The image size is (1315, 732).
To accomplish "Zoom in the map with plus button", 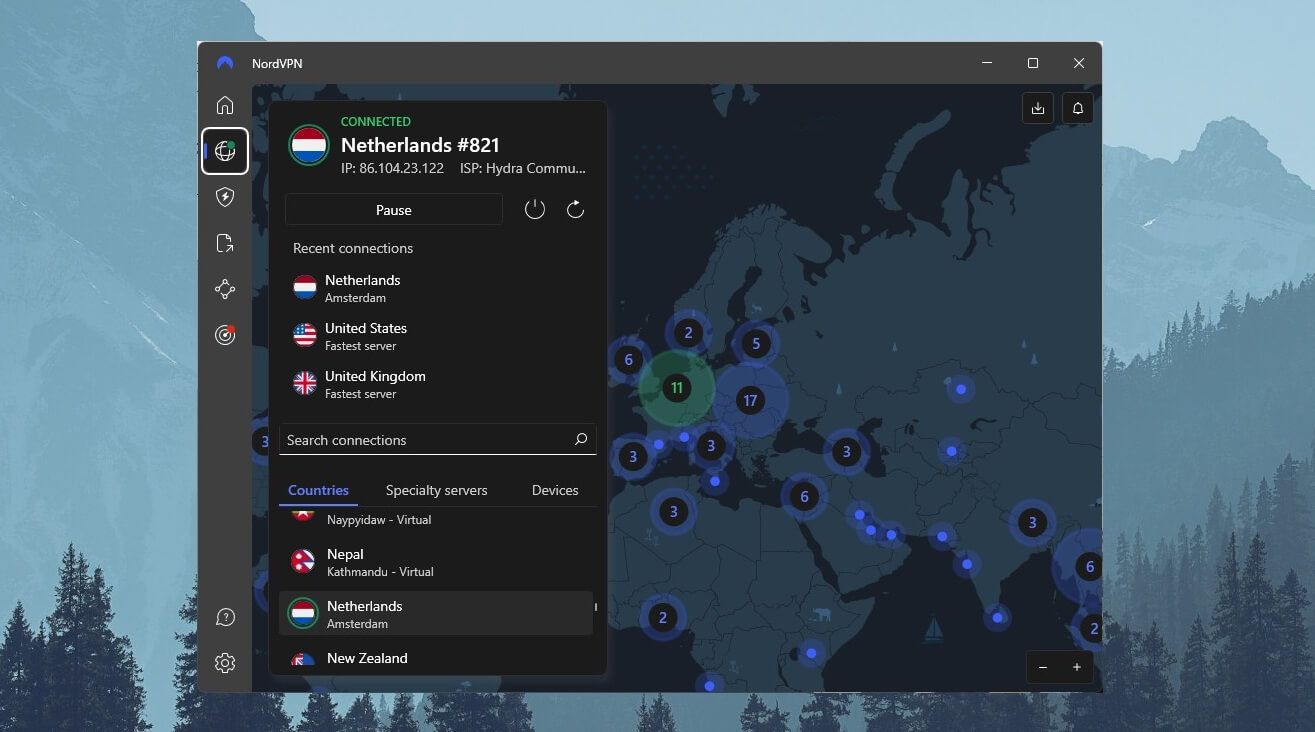I will [1077, 667].
